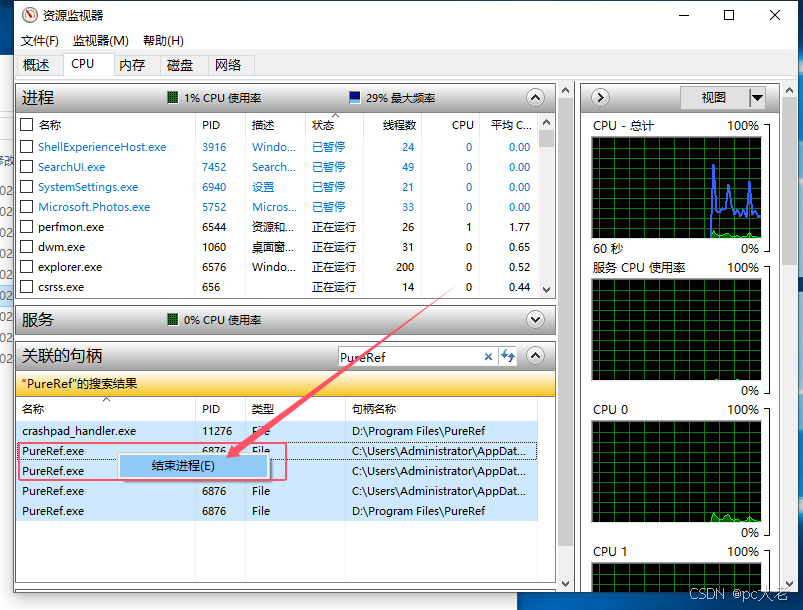Clear the PureRef handle search with the X icon
The height and width of the screenshot is (610, 803).
(x=488, y=356)
